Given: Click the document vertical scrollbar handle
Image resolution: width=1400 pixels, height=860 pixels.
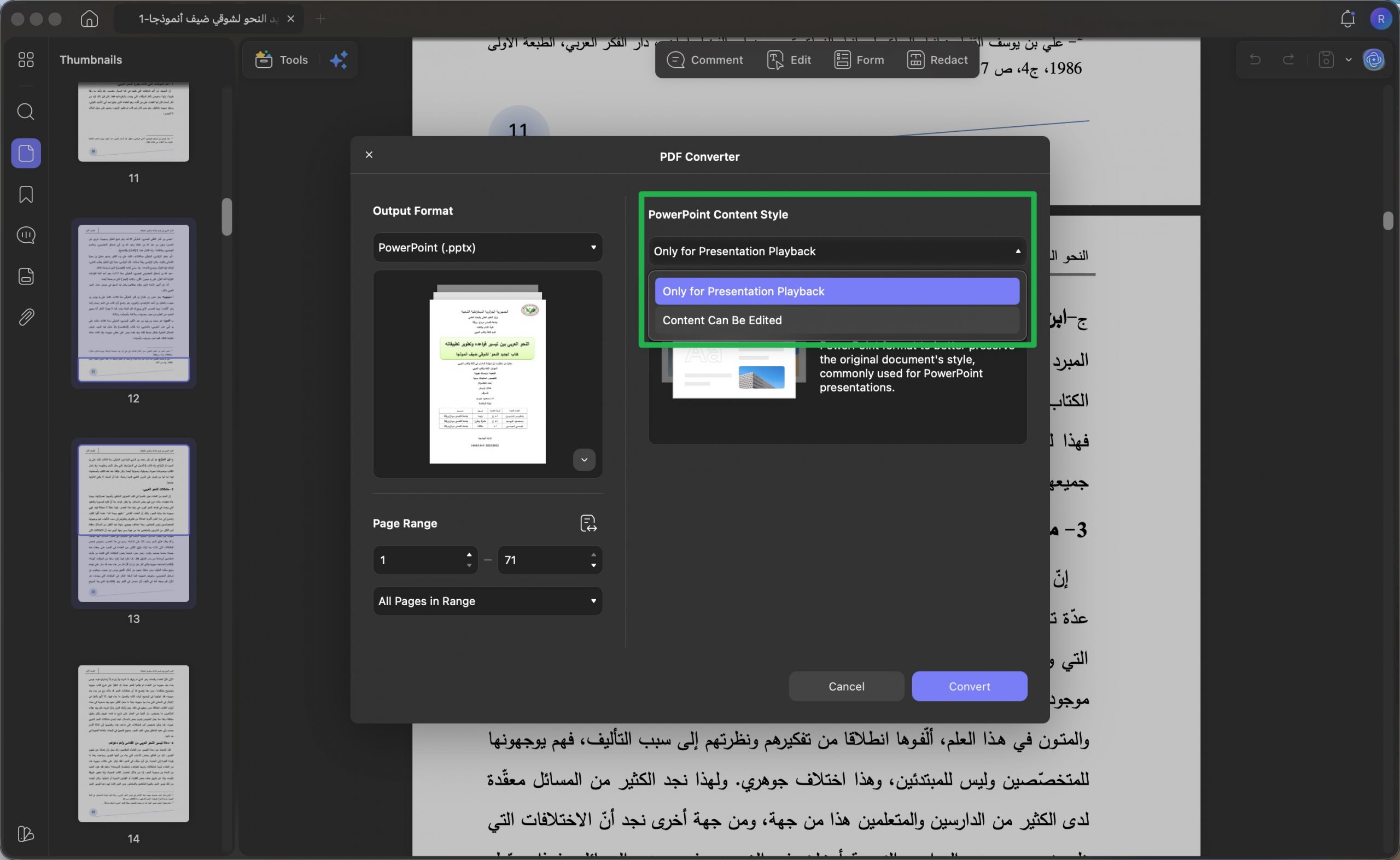Looking at the screenshot, I should (x=1388, y=221).
